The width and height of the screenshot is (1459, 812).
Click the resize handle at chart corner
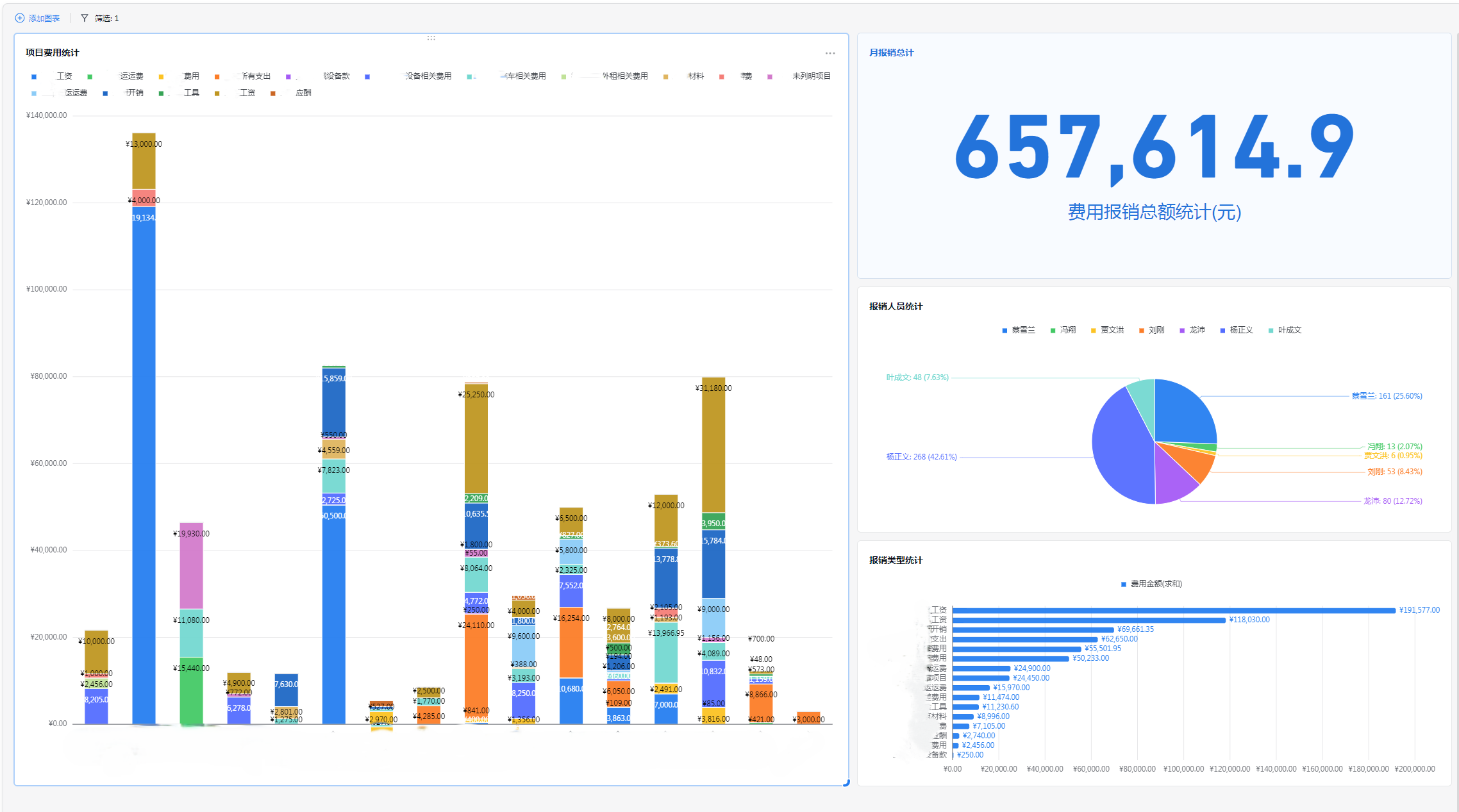846,783
